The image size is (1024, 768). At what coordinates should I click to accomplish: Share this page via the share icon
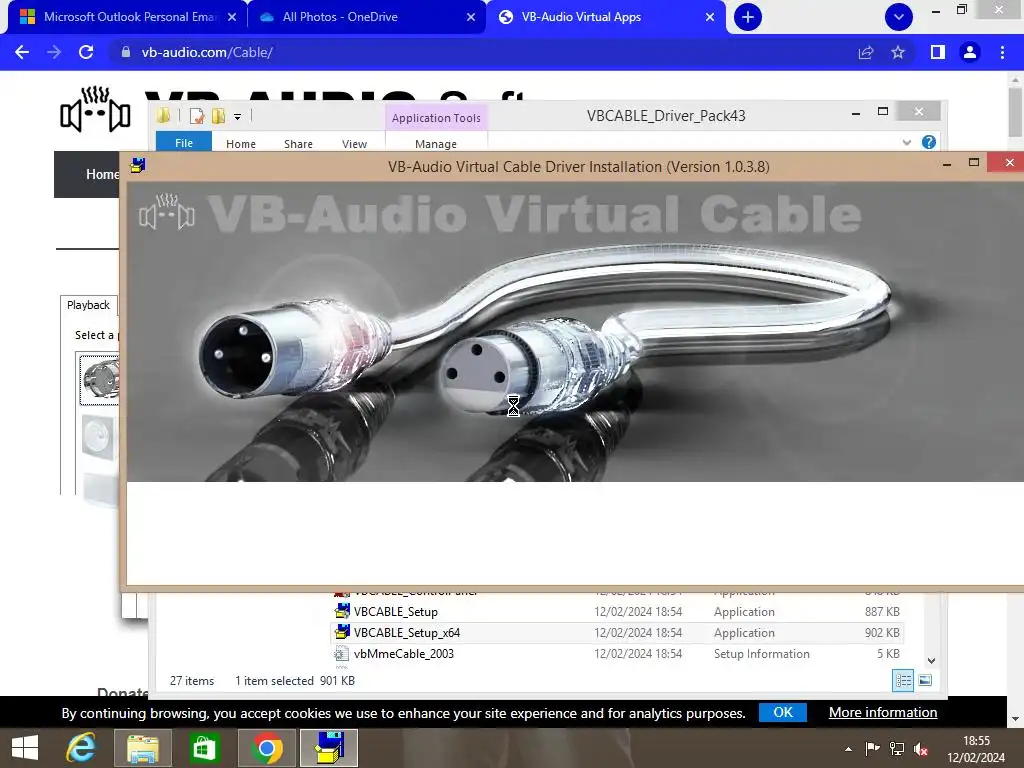(866, 52)
